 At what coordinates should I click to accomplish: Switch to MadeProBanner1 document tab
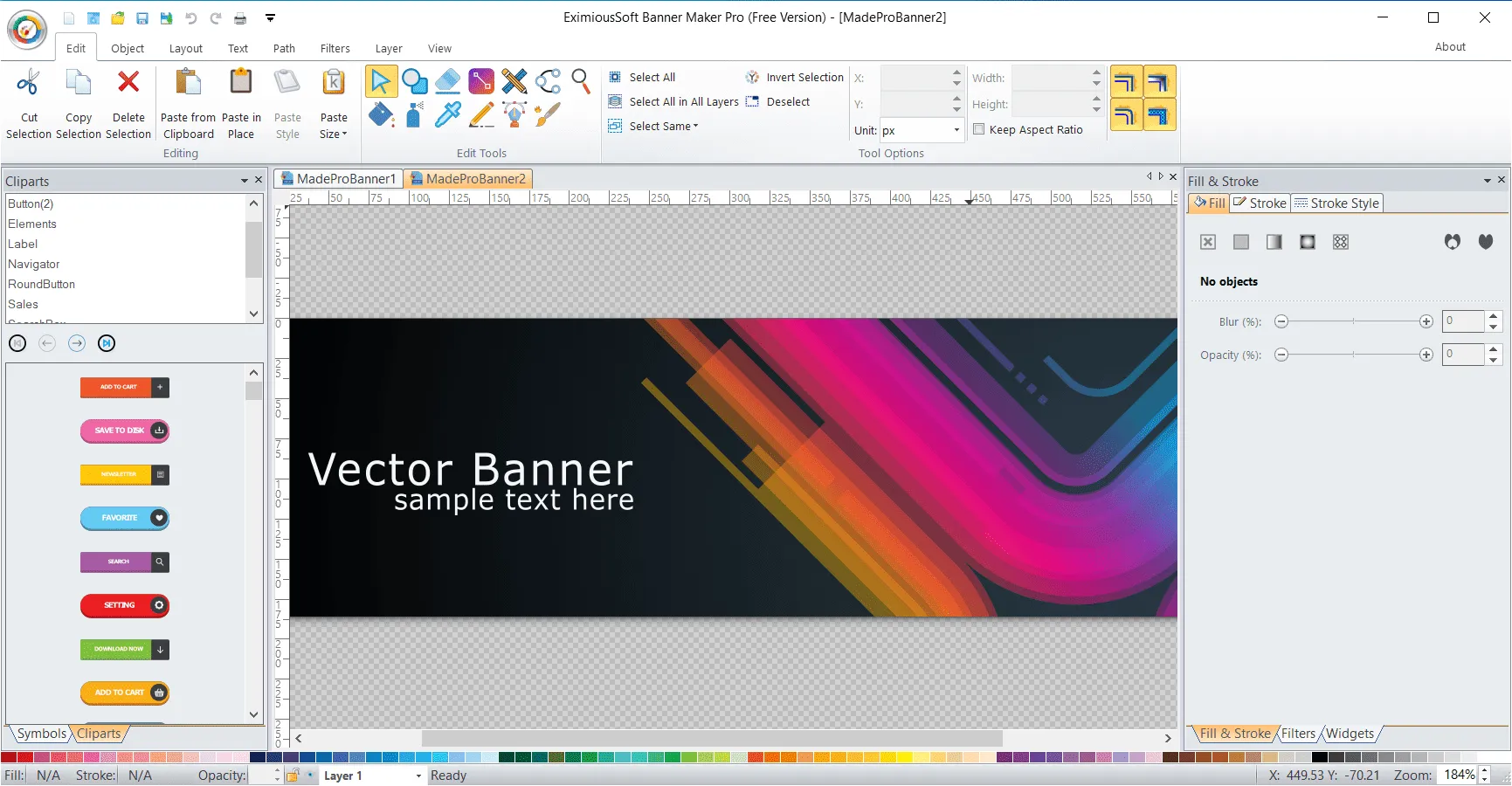339,178
